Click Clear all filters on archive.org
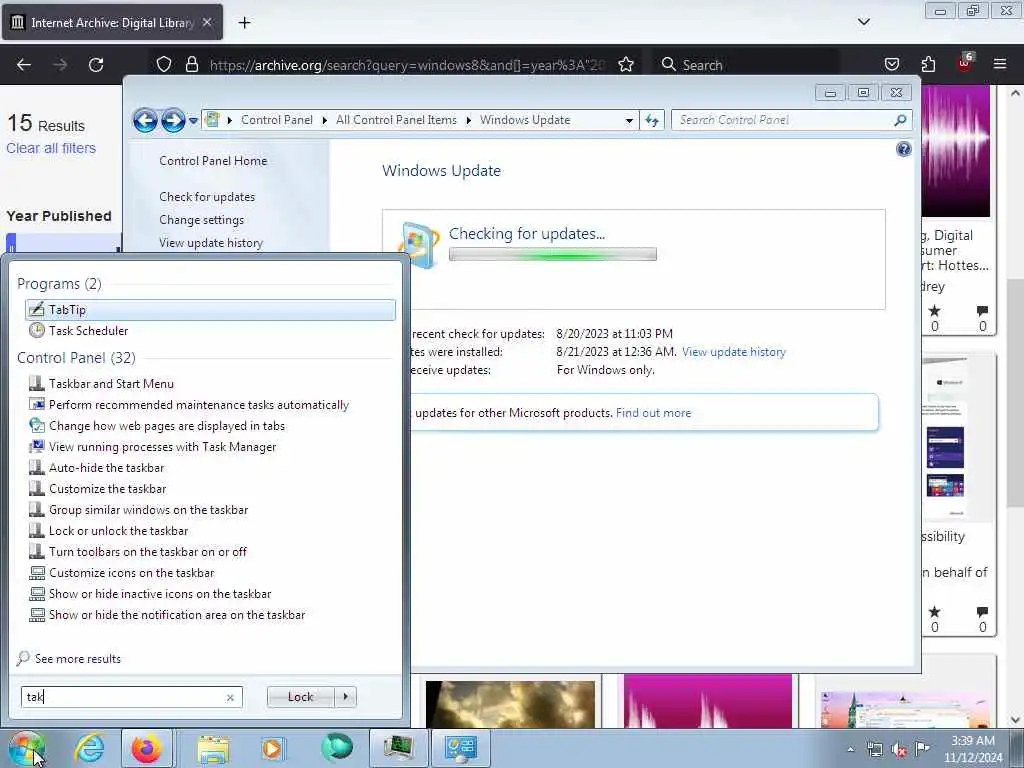The width and height of the screenshot is (1024, 768). (x=51, y=148)
